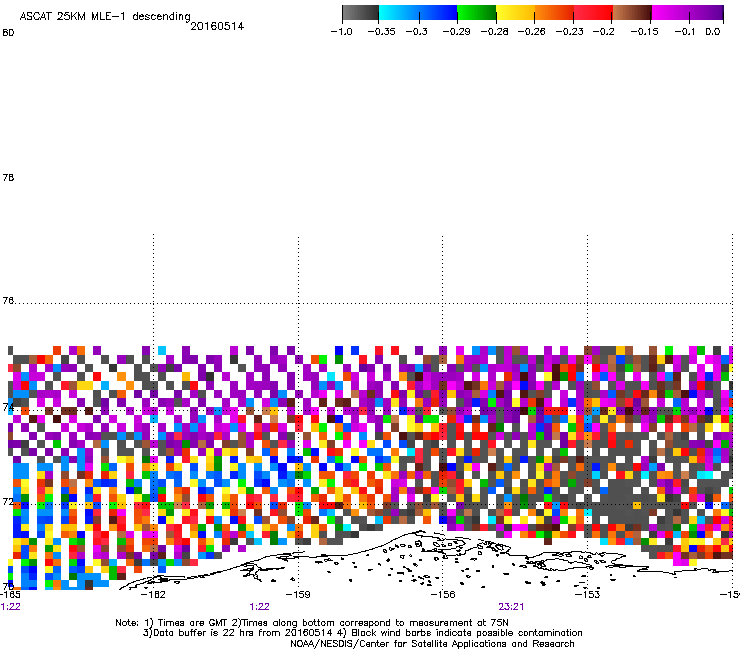Click the colorbar value -0.2
The width and height of the screenshot is (740, 650).
coord(603,32)
